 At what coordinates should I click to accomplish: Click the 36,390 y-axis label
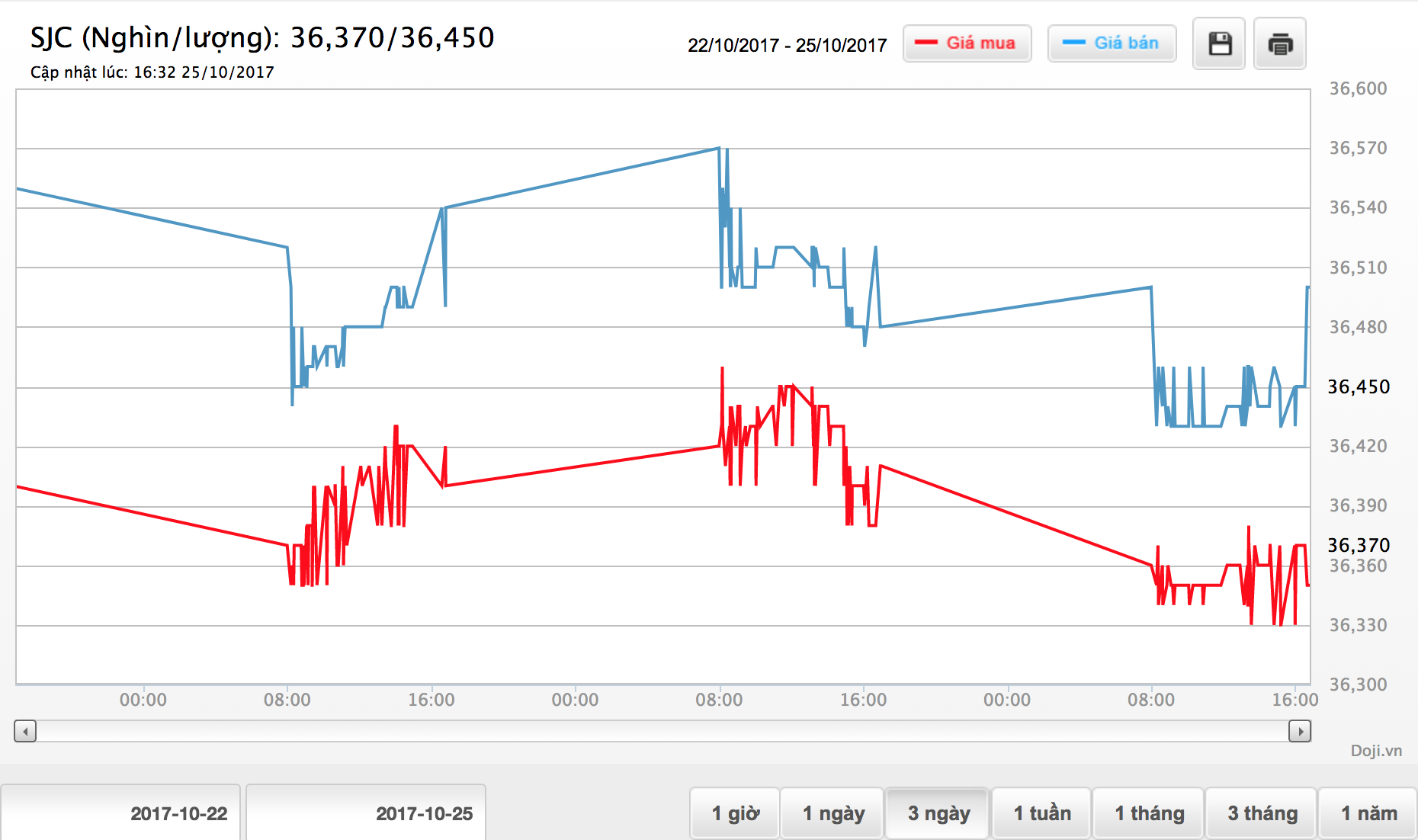point(1358,506)
